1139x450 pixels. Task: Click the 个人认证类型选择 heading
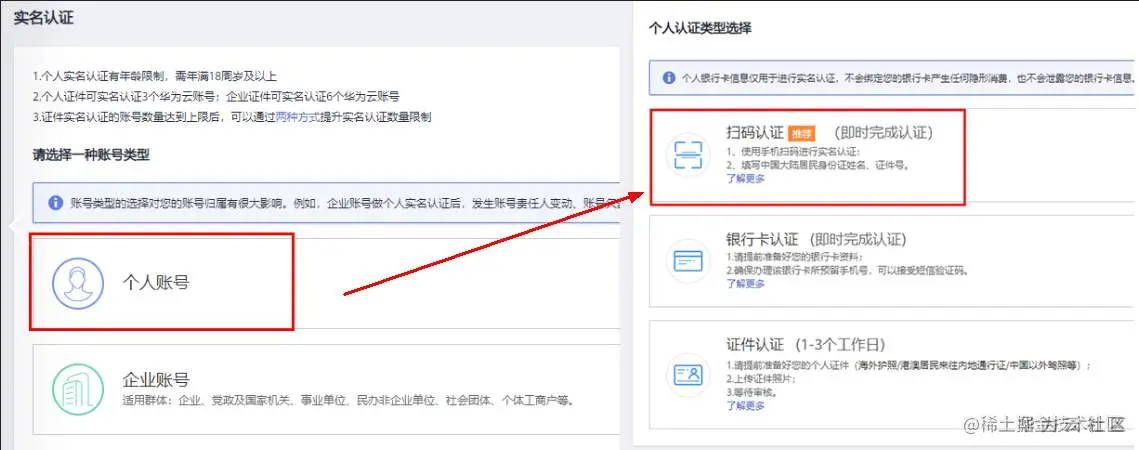pos(700,28)
